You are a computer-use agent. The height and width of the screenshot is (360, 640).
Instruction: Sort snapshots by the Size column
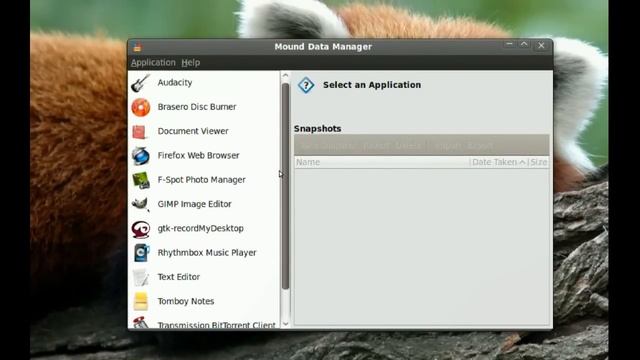538,162
